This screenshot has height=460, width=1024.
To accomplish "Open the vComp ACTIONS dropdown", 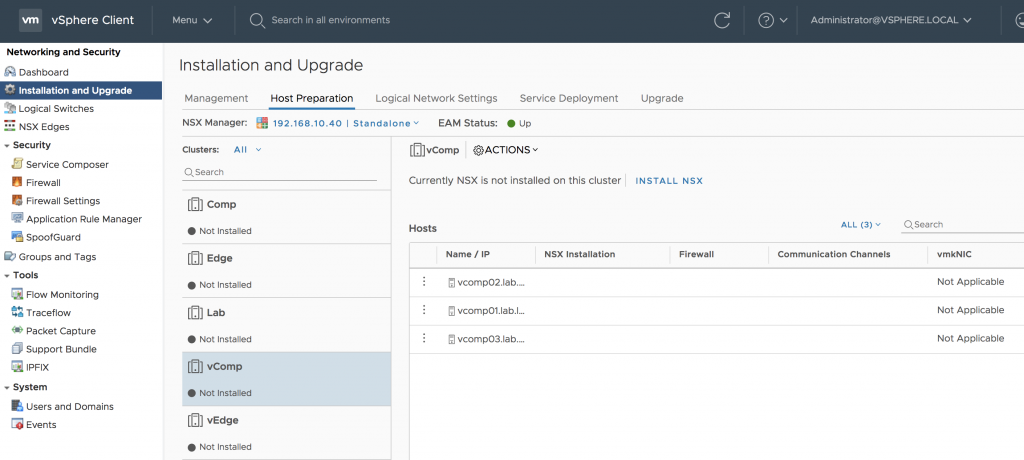I will tap(505, 150).
